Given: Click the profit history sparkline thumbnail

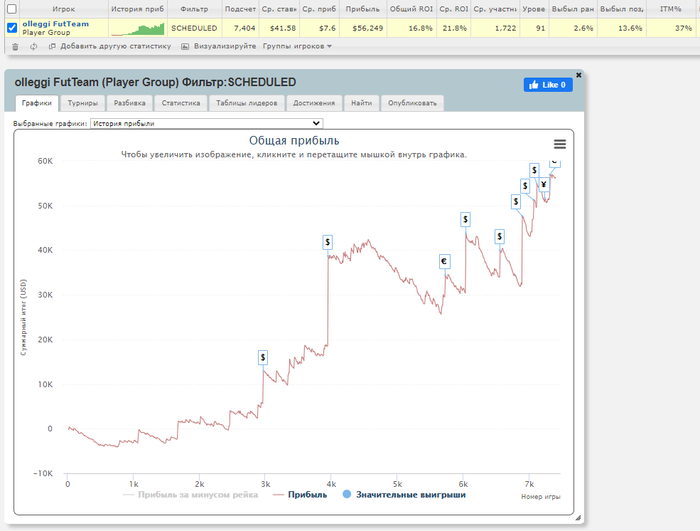Looking at the screenshot, I should [138, 29].
